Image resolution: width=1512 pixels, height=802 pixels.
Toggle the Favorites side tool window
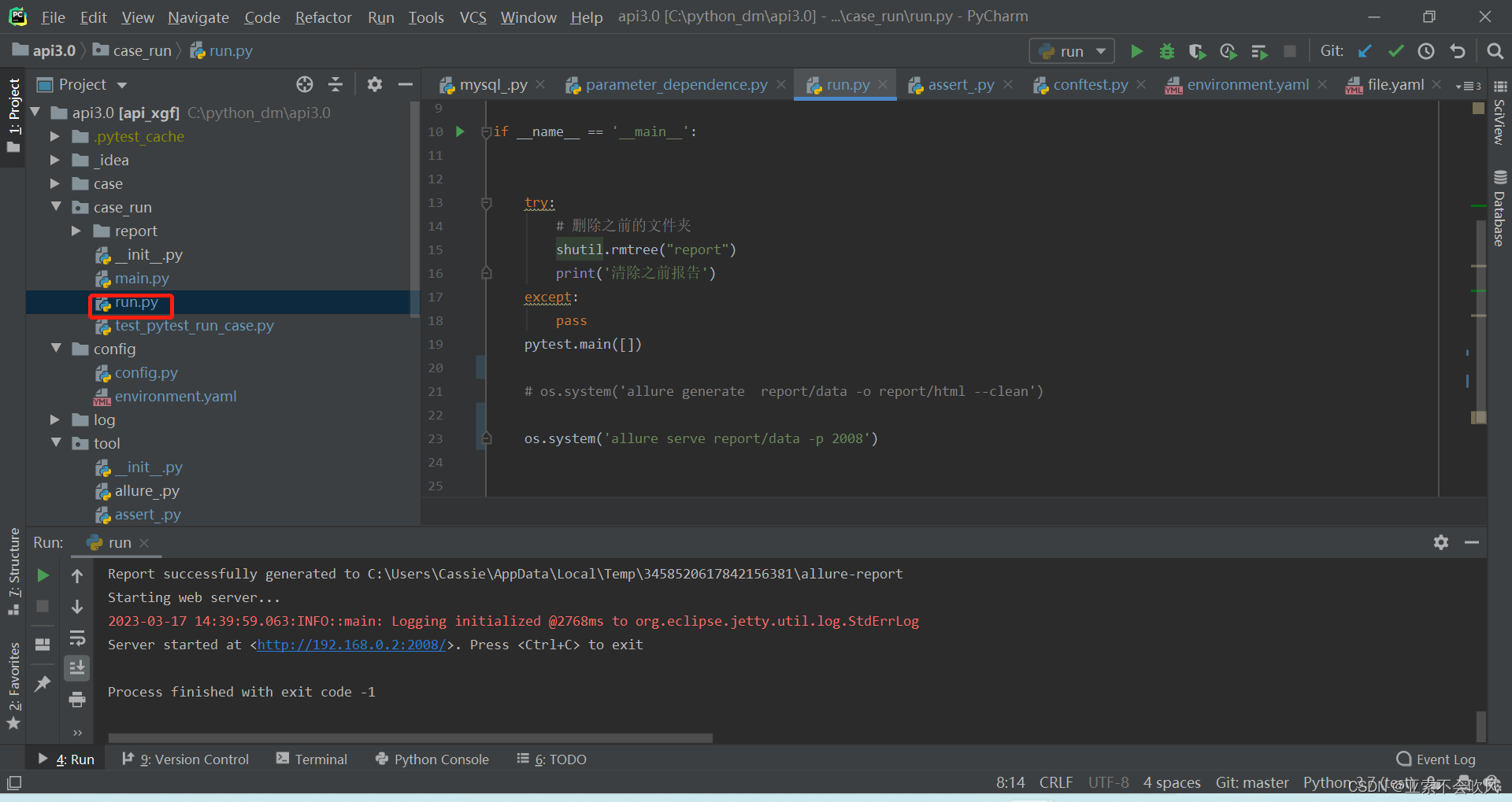pyautogui.click(x=13, y=686)
